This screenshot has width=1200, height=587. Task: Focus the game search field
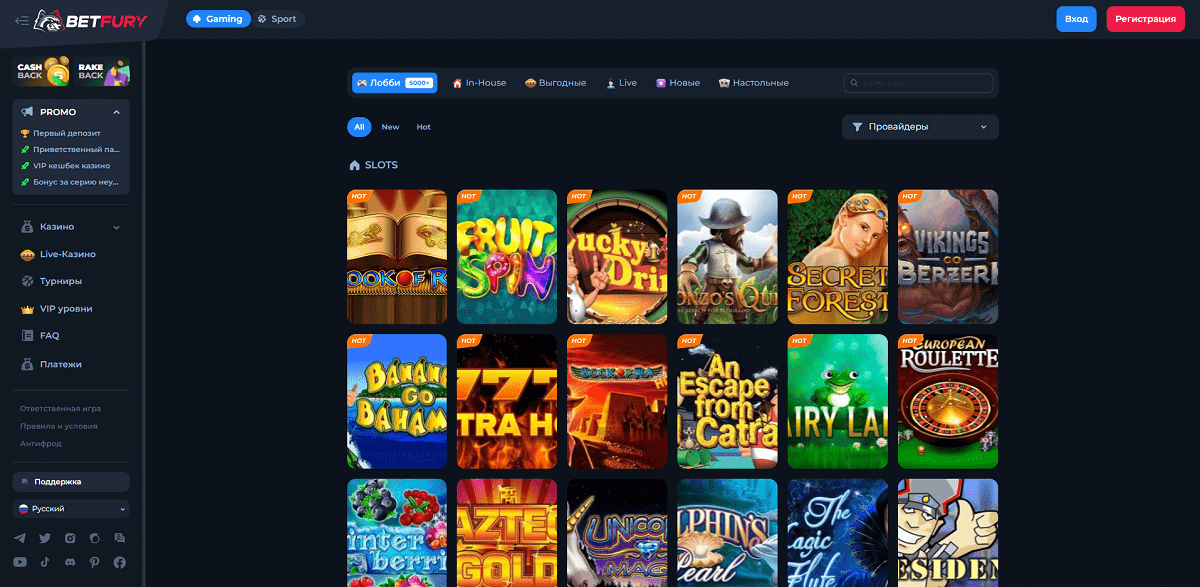pos(919,83)
